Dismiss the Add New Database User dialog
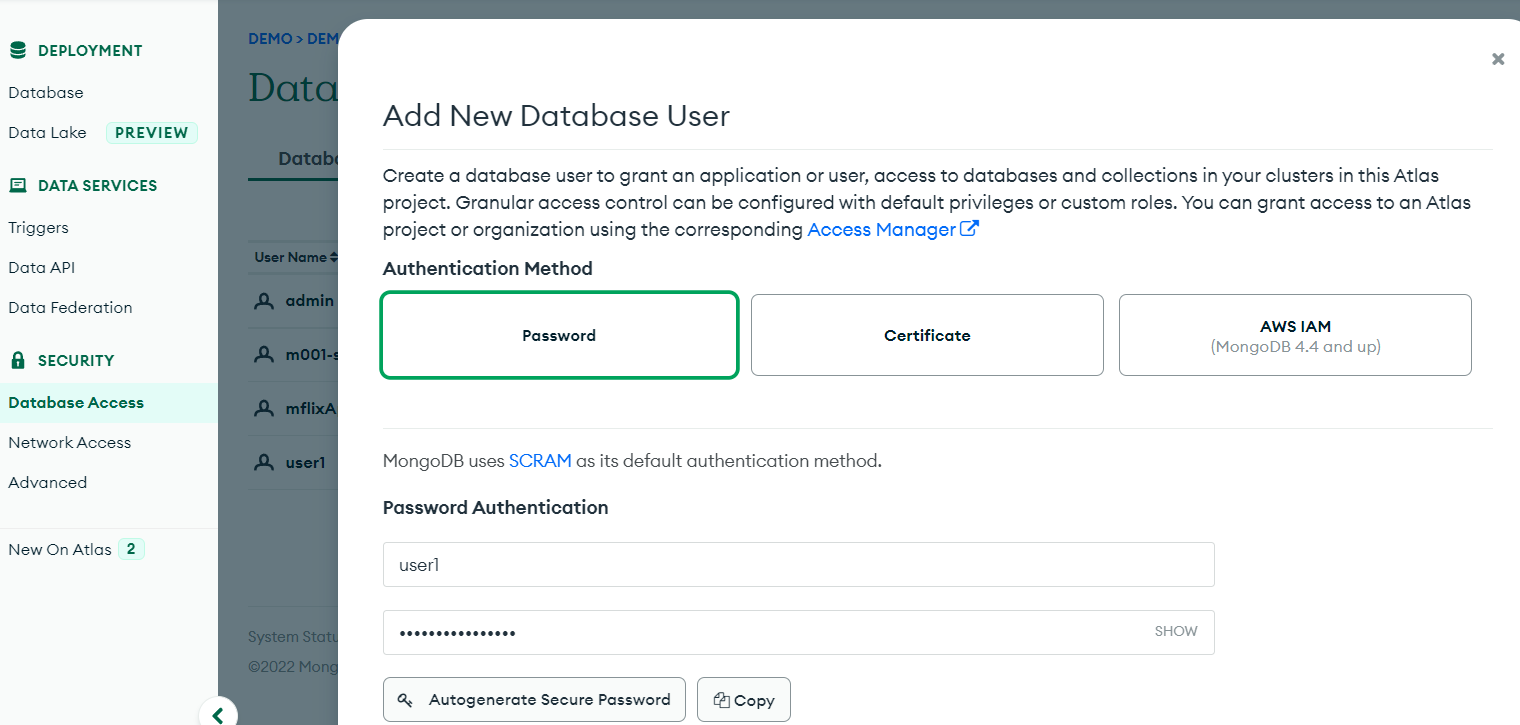The width and height of the screenshot is (1520, 725). [1498, 59]
